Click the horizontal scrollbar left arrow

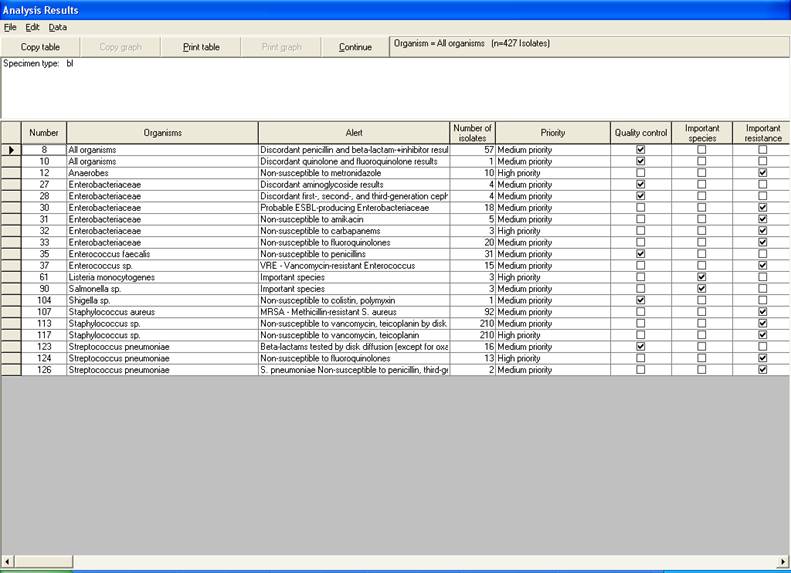7,561
